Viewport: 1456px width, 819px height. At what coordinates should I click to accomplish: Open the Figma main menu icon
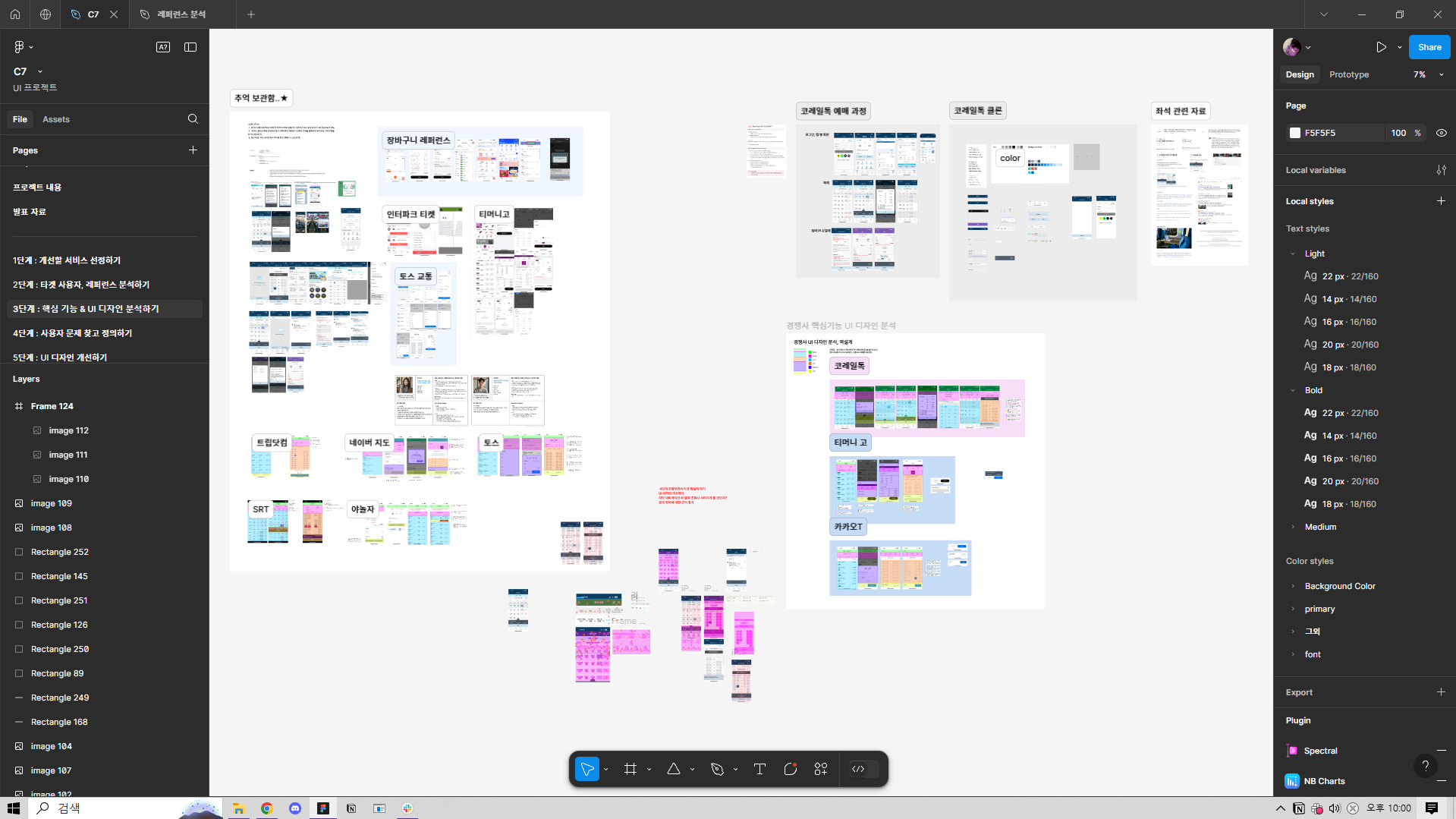(20, 47)
